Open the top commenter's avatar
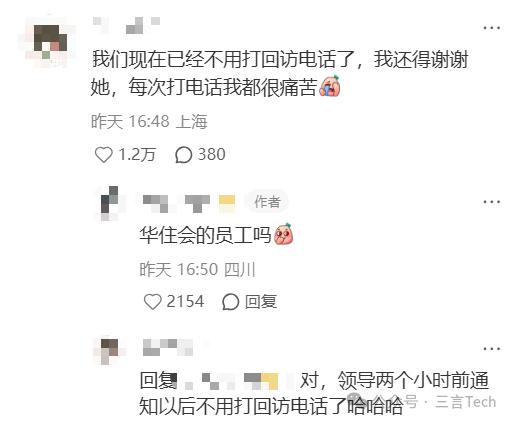 [x=47, y=41]
